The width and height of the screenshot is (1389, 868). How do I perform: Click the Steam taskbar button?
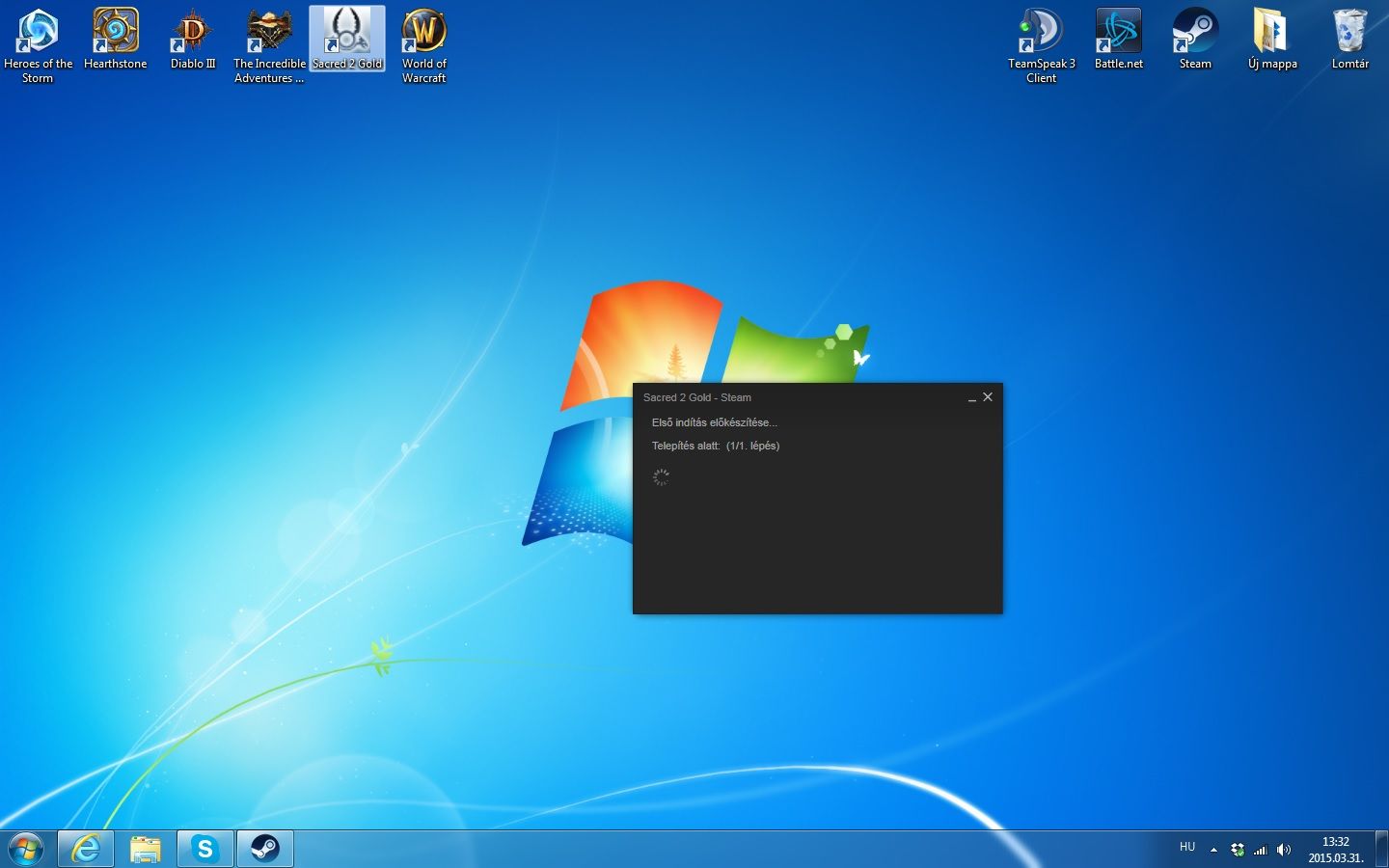click(x=264, y=849)
